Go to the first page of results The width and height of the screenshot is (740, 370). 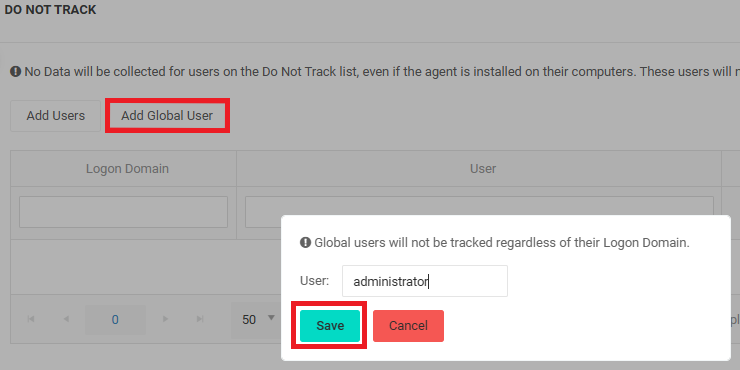31,320
